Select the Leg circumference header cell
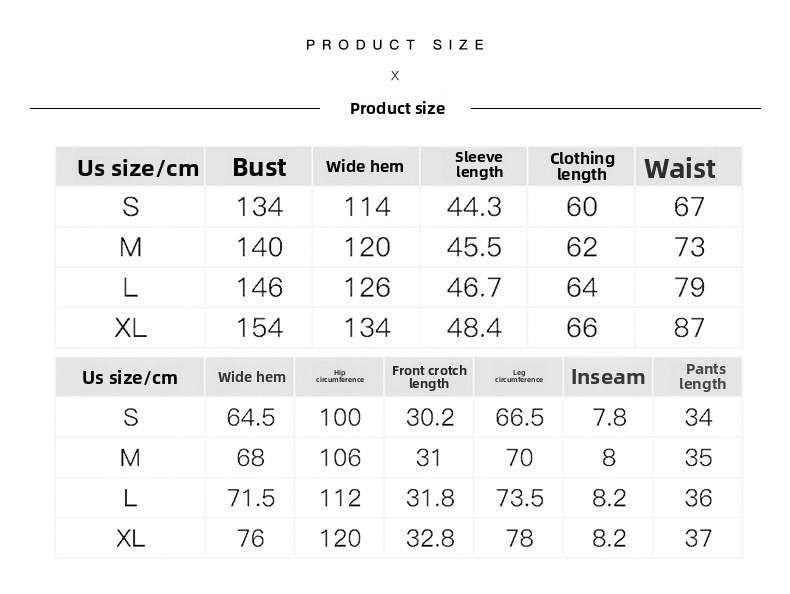The height and width of the screenshot is (594, 790). [x=519, y=377]
